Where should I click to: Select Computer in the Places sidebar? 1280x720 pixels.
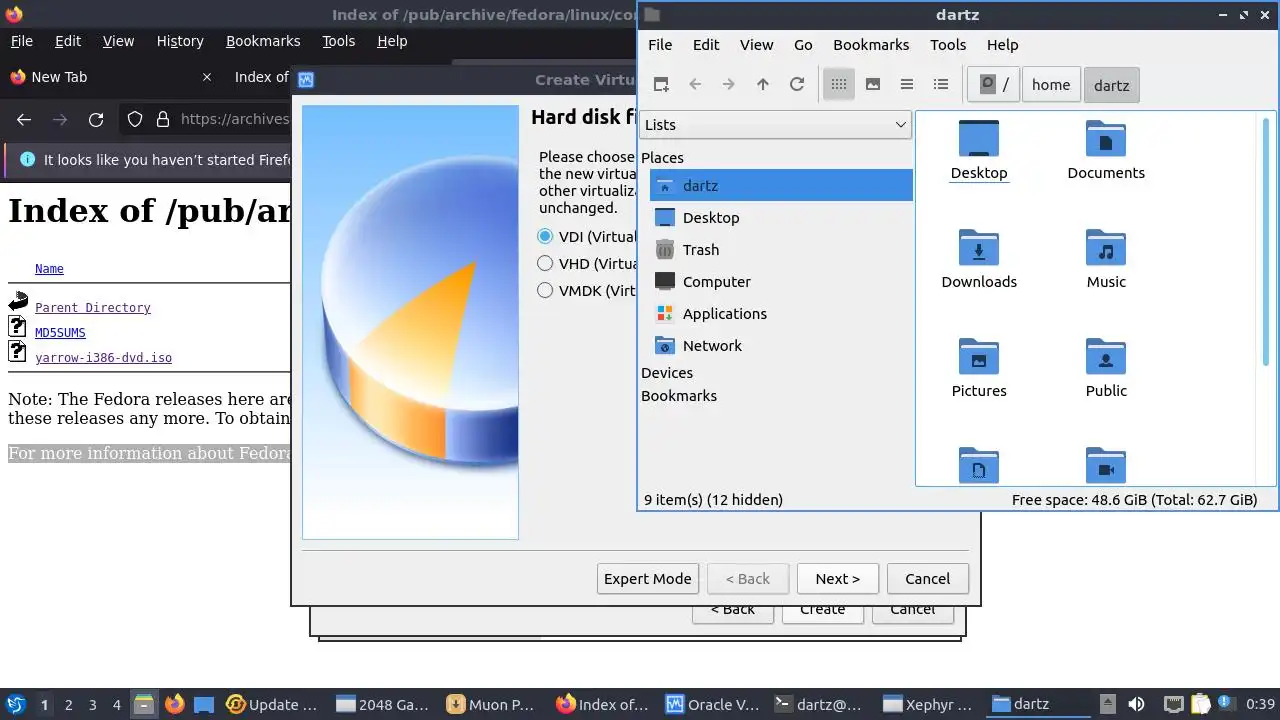coord(781,282)
